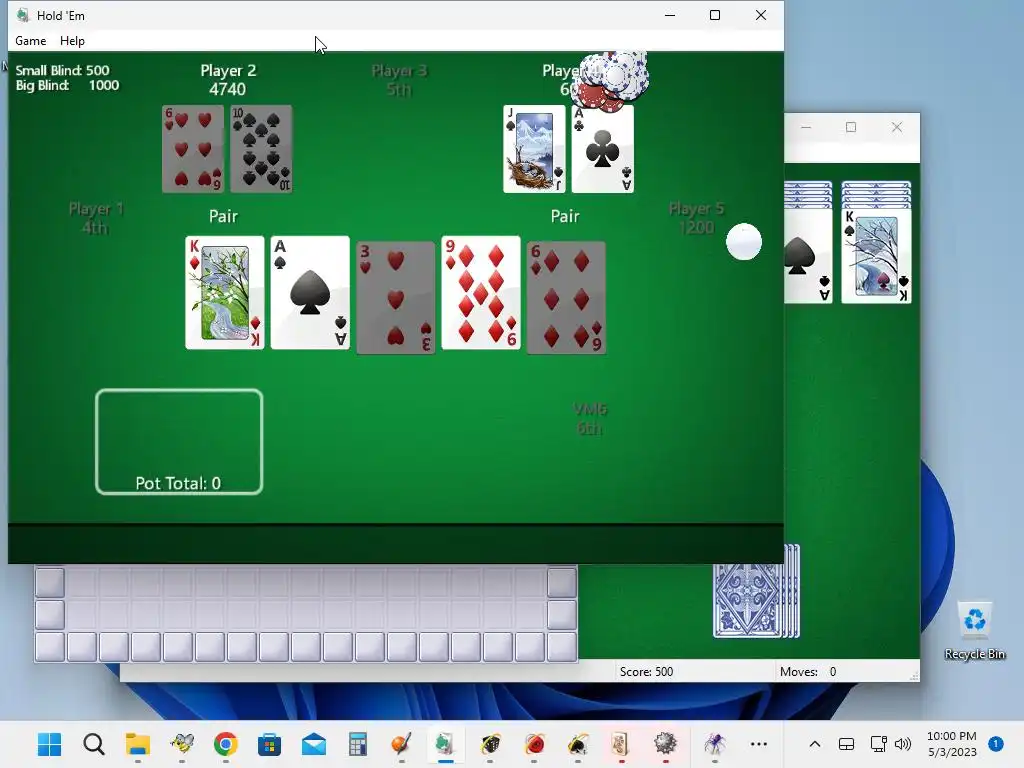Draw from the Solitaire stock deck
The width and height of the screenshot is (1024, 768).
coord(756,592)
